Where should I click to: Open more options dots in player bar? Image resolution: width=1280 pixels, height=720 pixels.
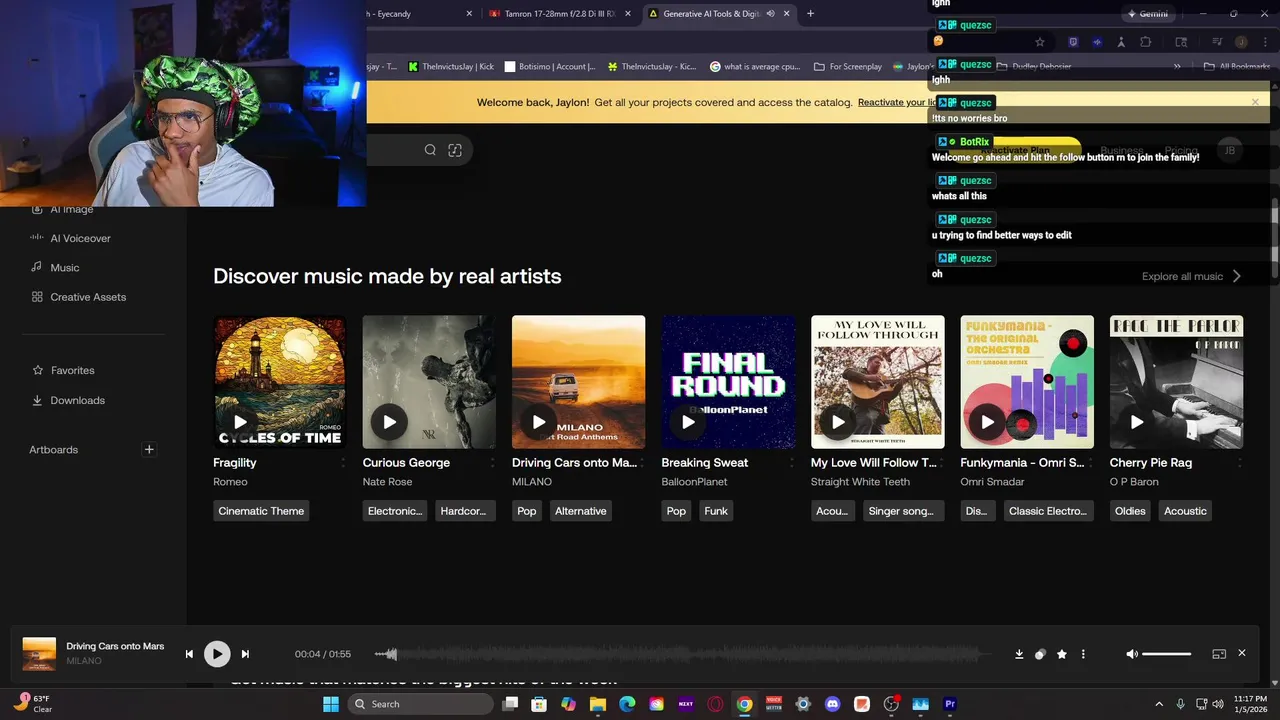[x=1083, y=654]
